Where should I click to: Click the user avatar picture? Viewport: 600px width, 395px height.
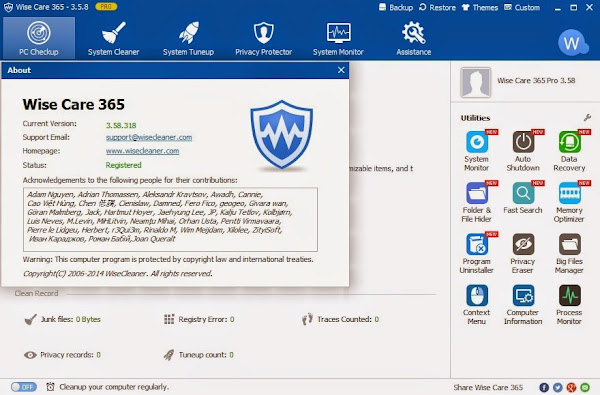pyautogui.click(x=476, y=82)
